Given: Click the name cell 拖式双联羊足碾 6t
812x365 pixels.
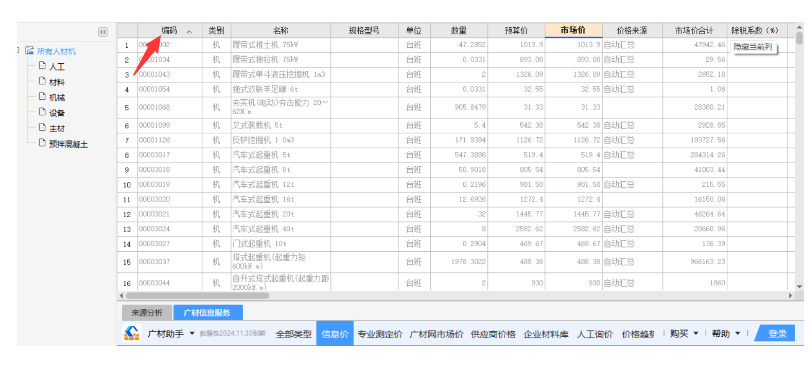Looking at the screenshot, I should click(x=281, y=90).
